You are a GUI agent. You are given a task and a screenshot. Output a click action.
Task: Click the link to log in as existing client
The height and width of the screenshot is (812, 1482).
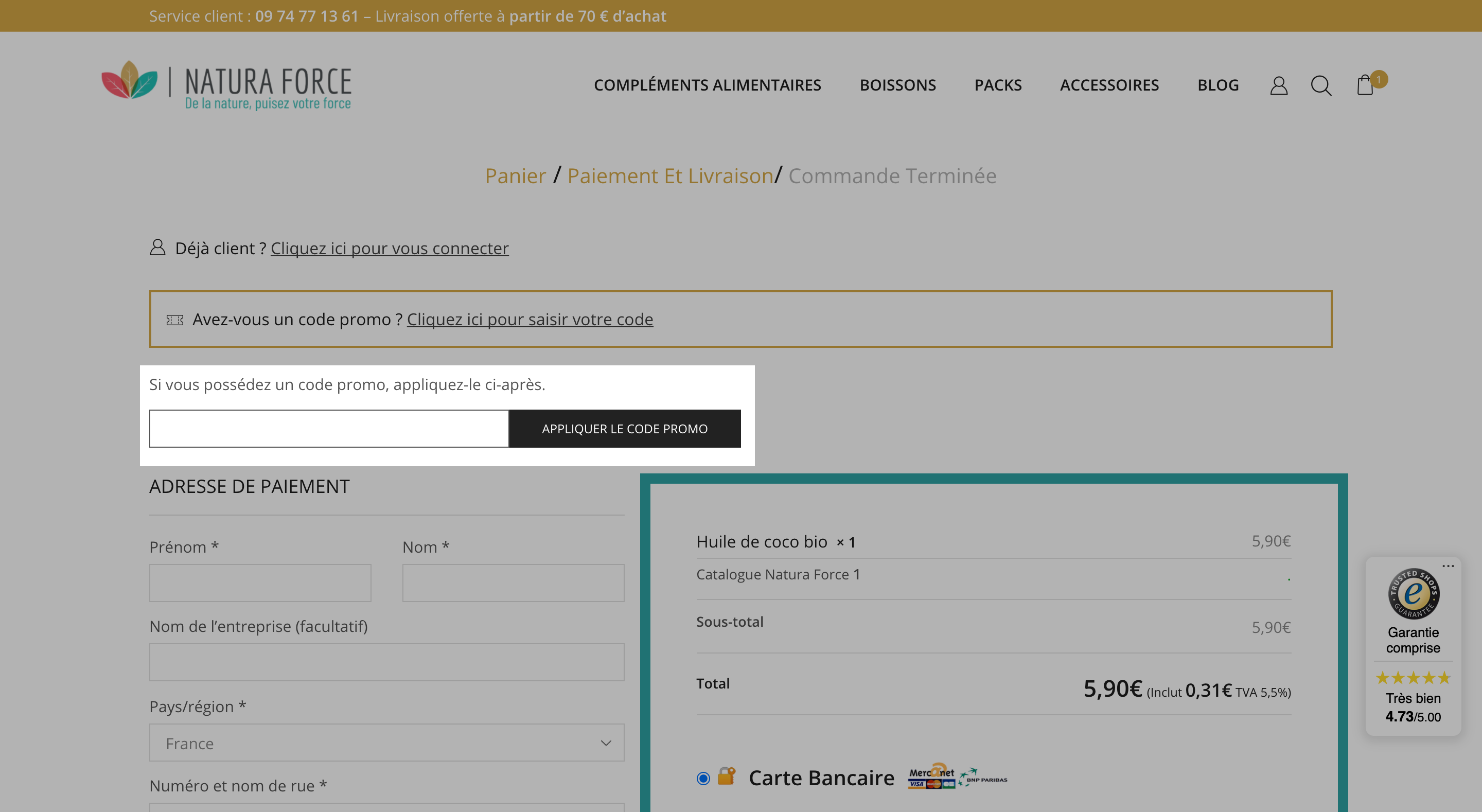coord(390,248)
